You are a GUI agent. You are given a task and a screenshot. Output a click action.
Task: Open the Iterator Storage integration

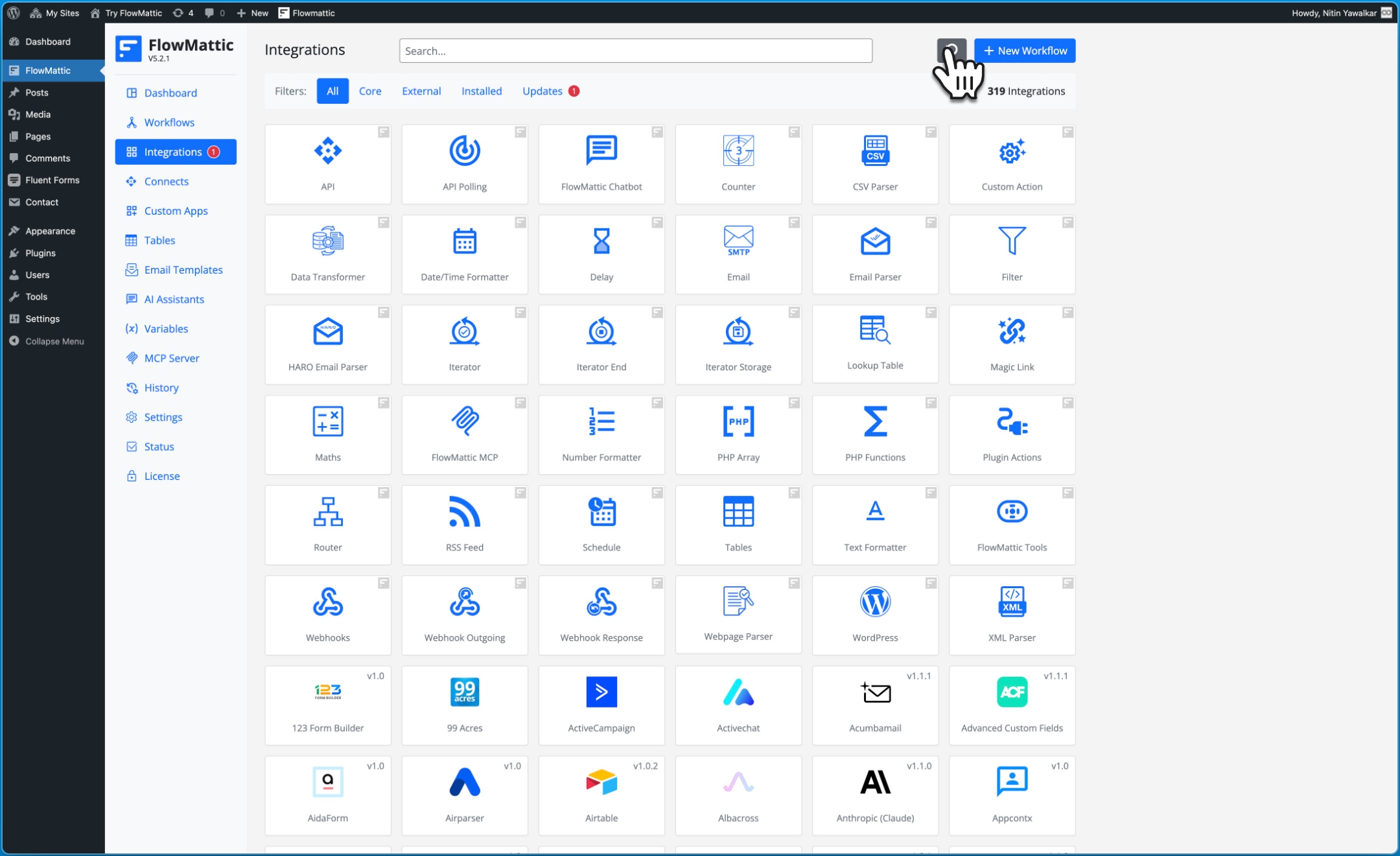(738, 344)
